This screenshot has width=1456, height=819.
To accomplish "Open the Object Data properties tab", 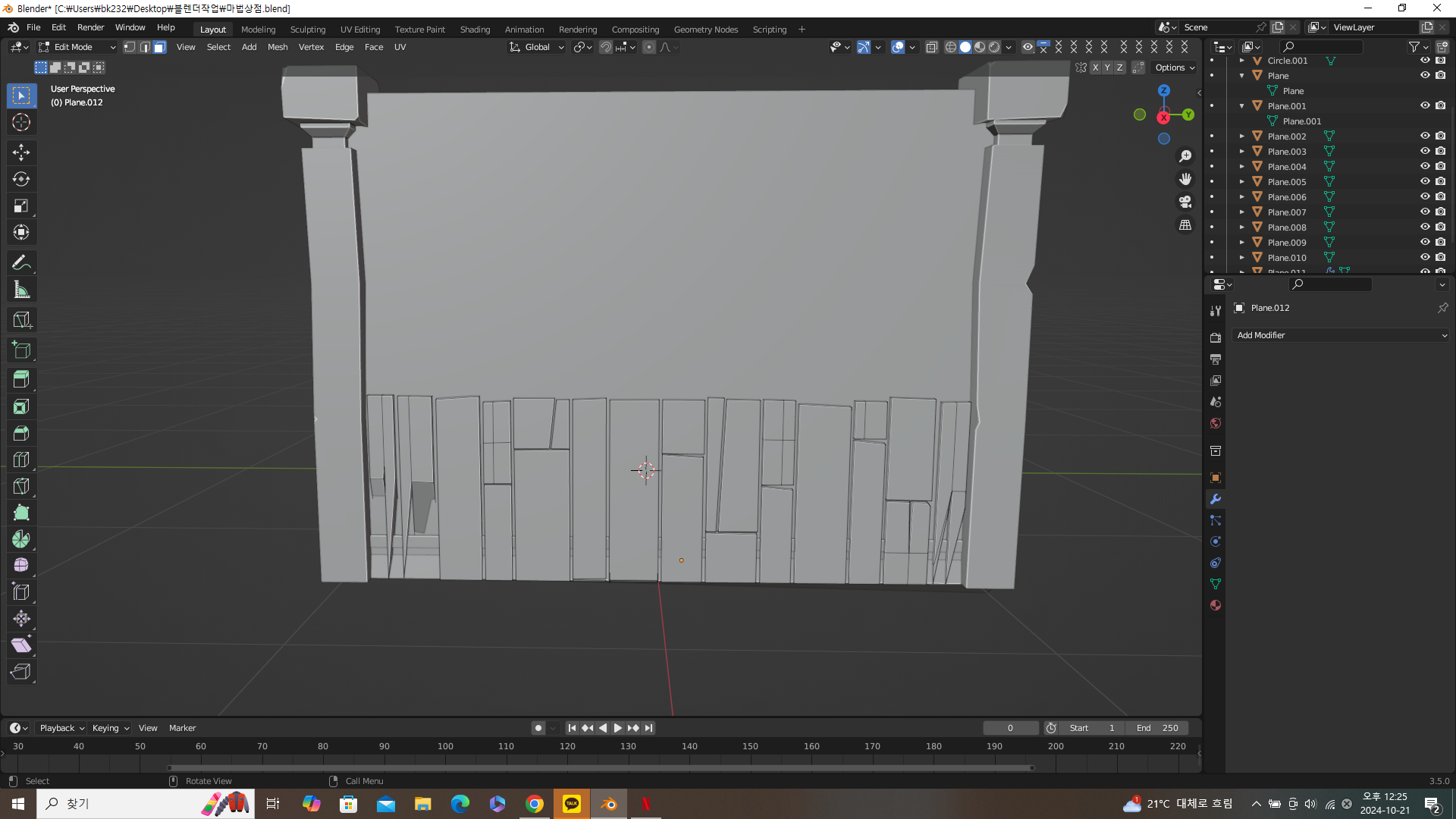I will pyautogui.click(x=1216, y=584).
